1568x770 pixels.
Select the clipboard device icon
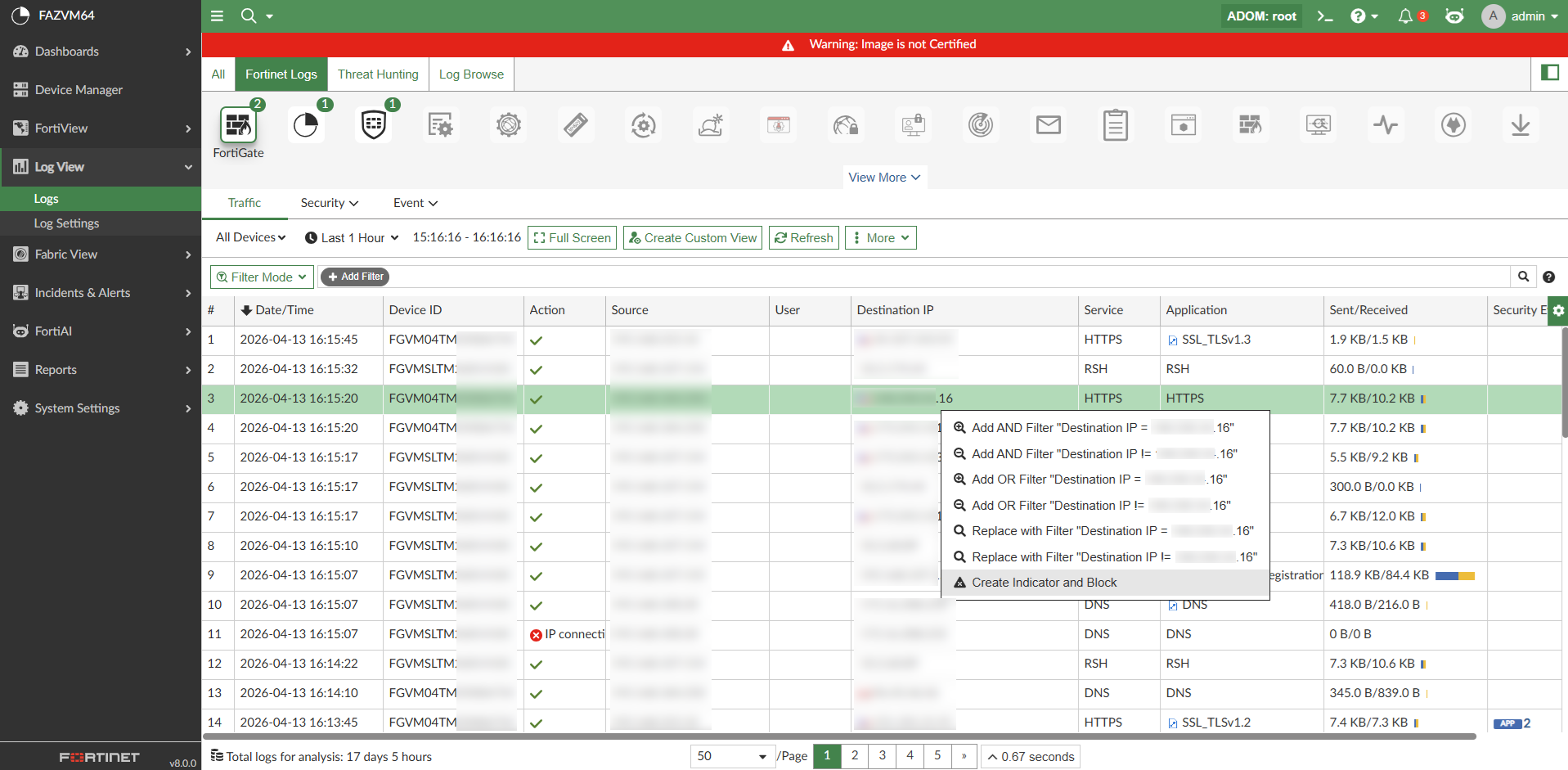(1115, 125)
